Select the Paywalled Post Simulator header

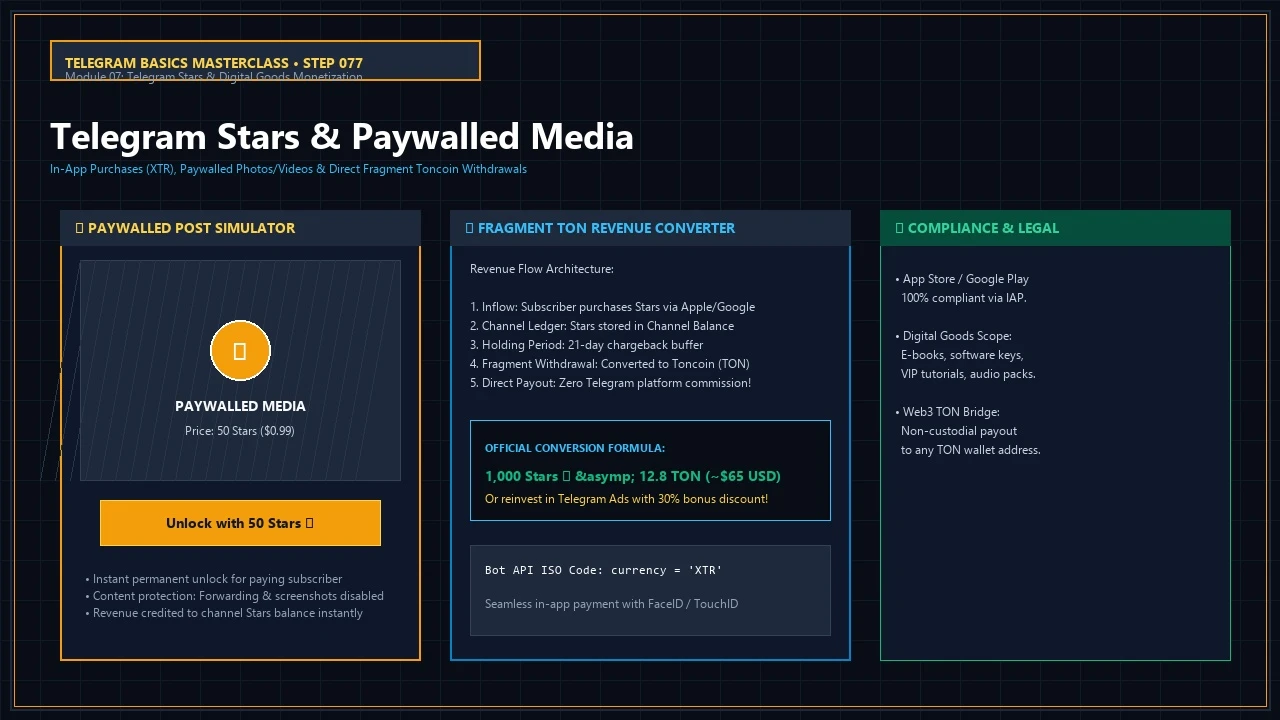click(240, 228)
